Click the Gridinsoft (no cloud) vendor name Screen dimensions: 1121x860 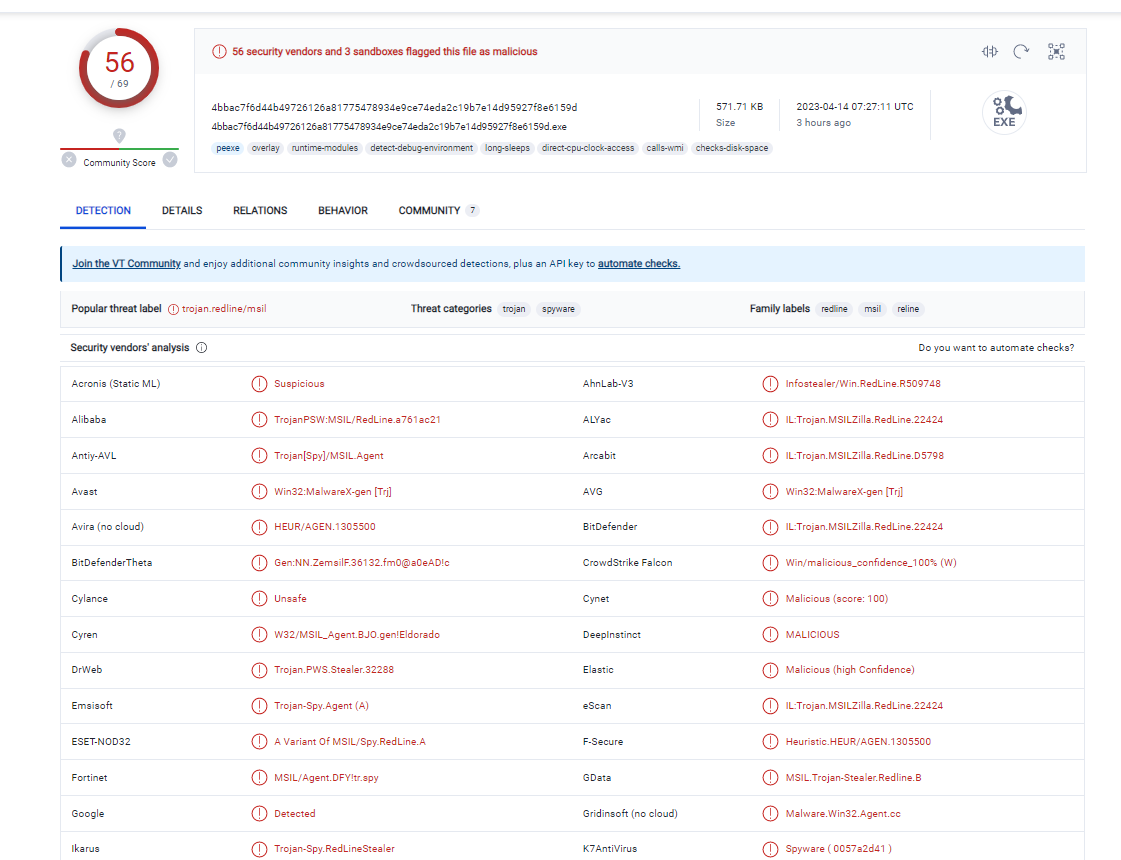click(x=630, y=814)
